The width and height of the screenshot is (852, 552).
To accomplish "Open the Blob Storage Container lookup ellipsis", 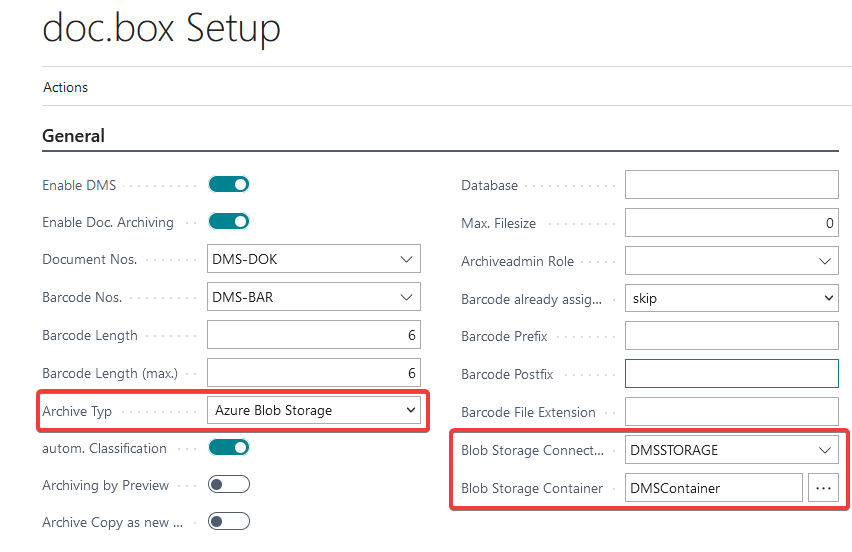I will pos(823,488).
